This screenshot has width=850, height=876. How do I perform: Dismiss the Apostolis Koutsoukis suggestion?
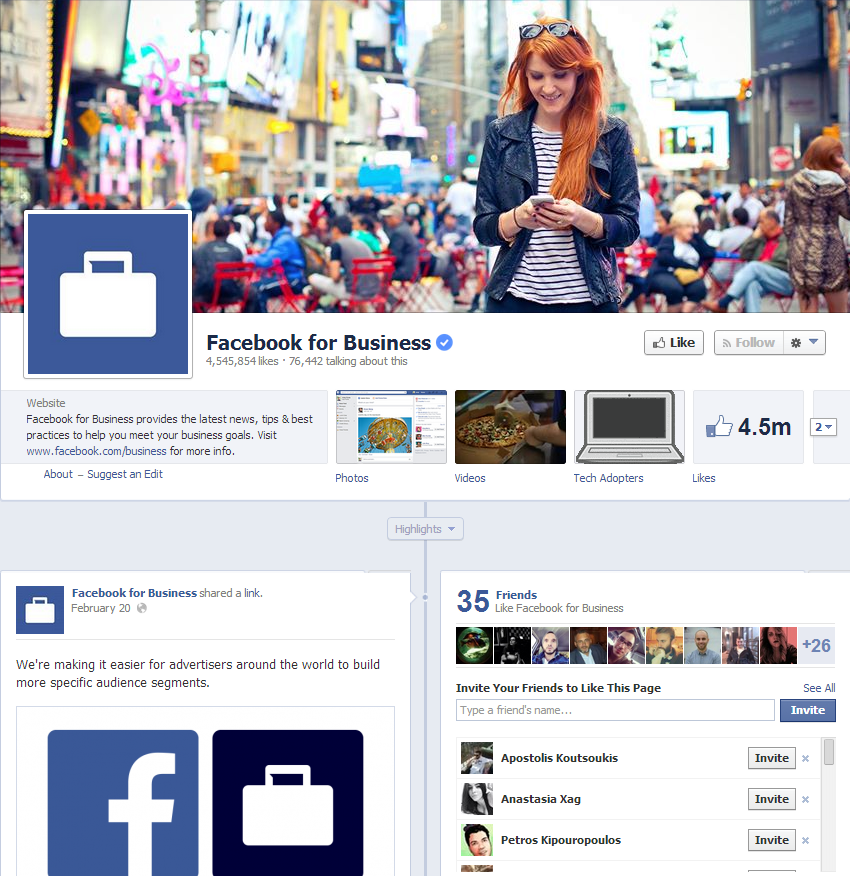(805, 759)
